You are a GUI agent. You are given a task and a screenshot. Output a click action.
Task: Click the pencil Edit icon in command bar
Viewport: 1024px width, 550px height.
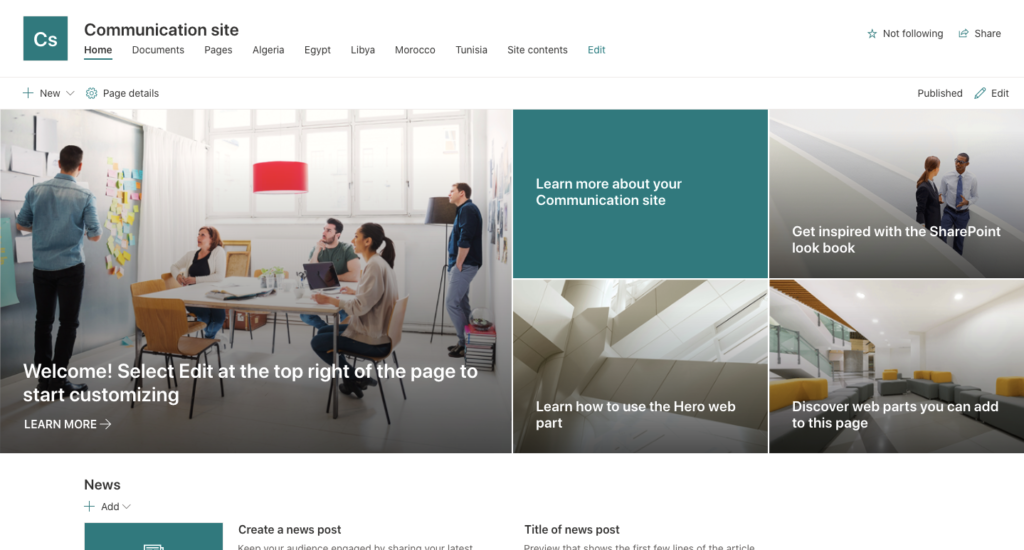(980, 93)
